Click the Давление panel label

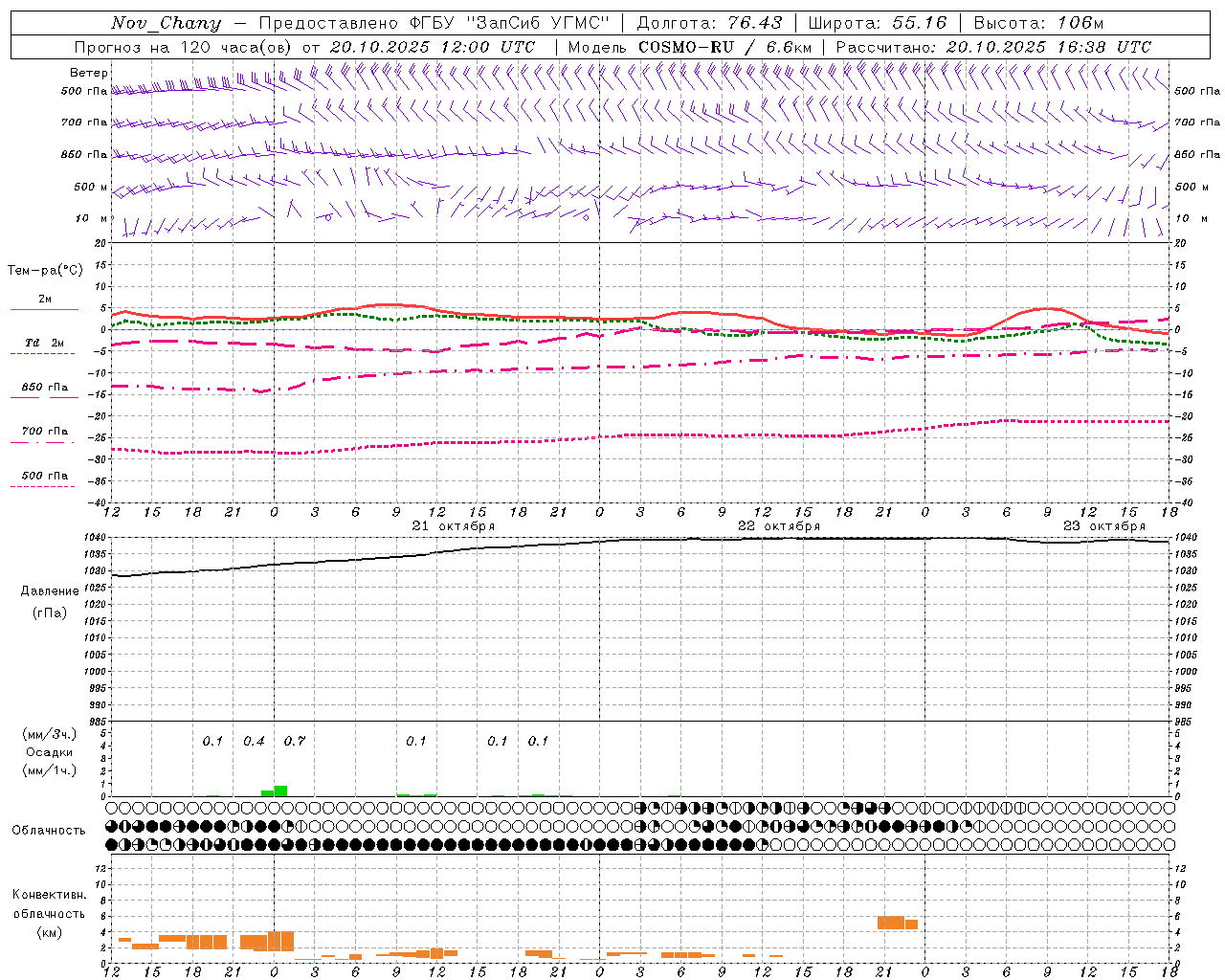(50, 591)
